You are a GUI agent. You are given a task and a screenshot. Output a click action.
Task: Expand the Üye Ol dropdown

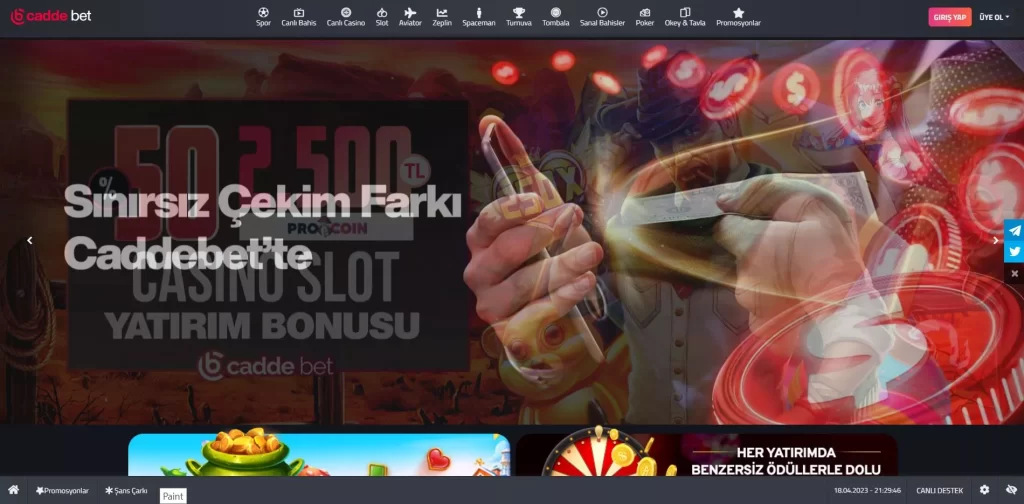993,17
